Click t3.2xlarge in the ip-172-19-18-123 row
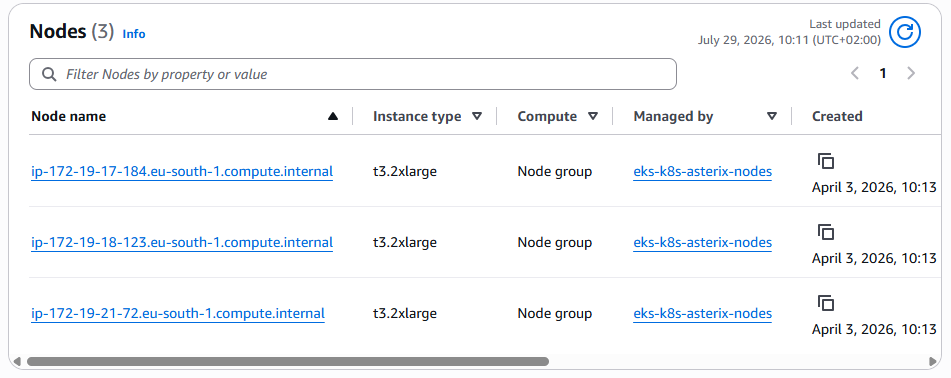 tap(405, 243)
